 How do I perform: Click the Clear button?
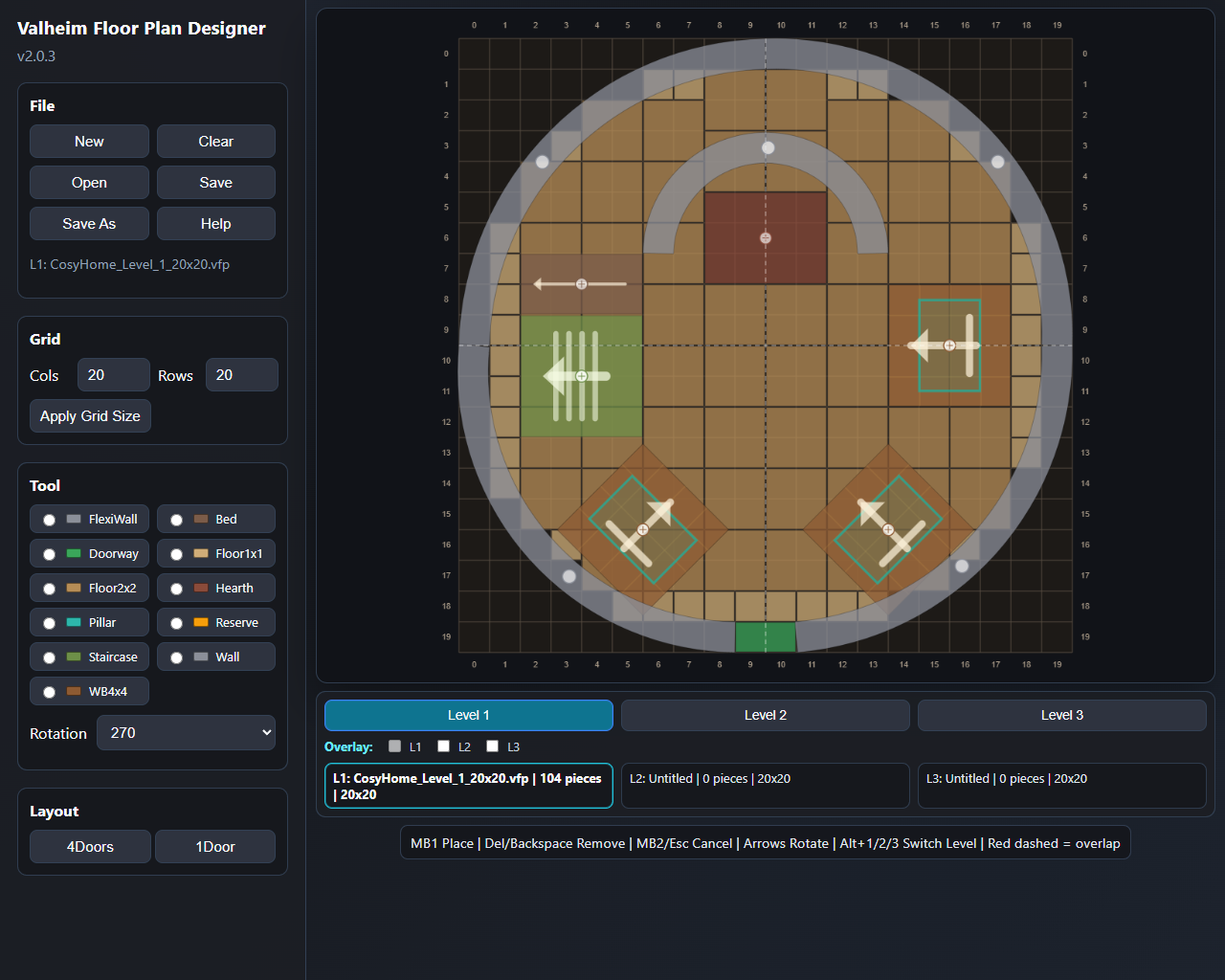(216, 142)
